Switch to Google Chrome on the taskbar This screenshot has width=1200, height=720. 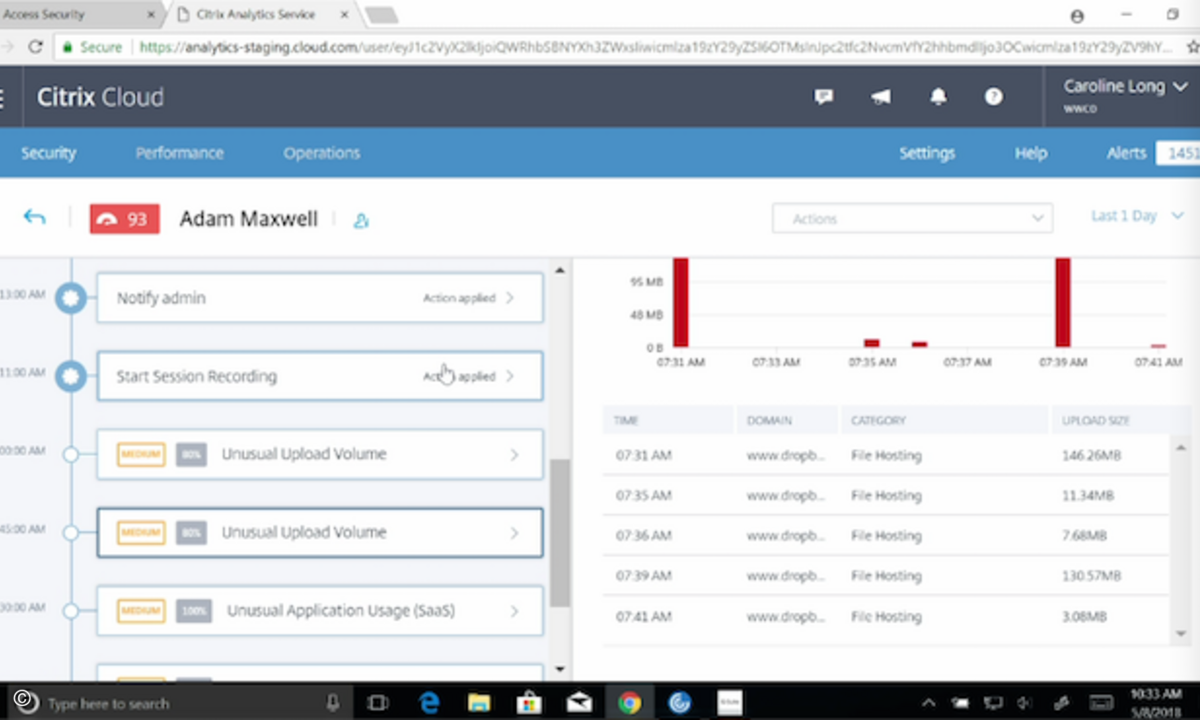(629, 703)
